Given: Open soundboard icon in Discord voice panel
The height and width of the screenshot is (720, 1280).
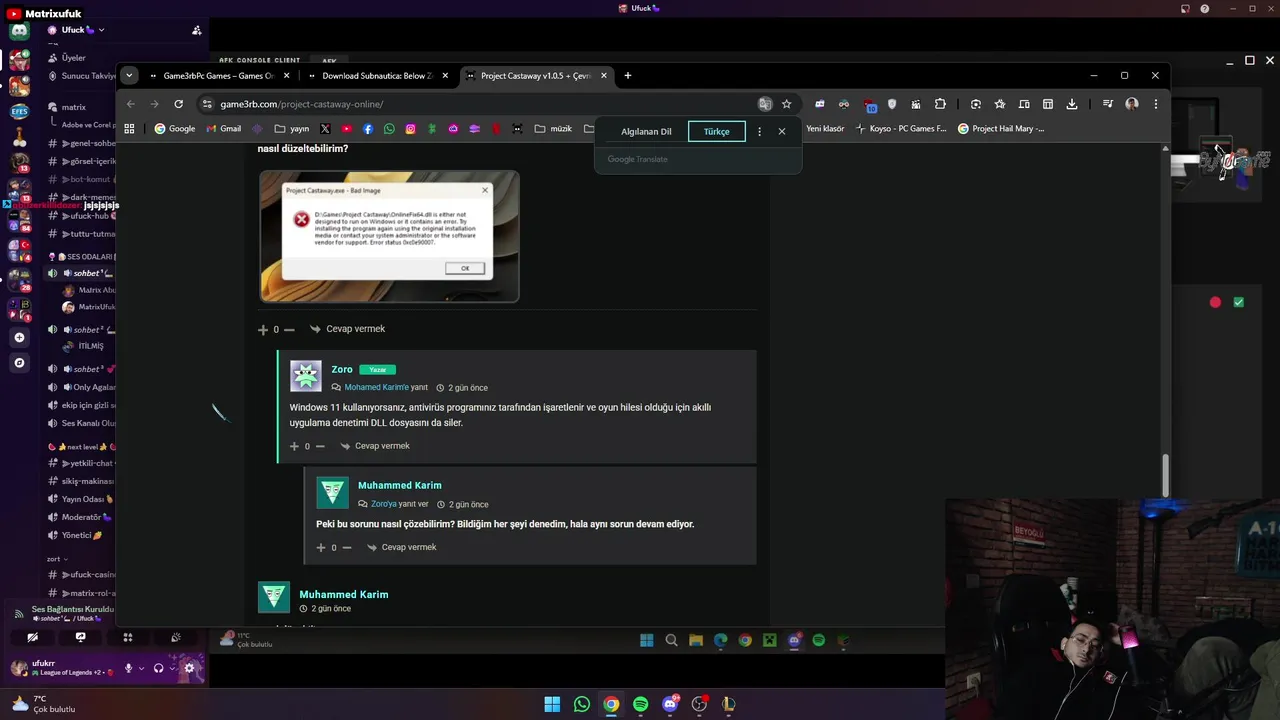Looking at the screenshot, I should 176,637.
